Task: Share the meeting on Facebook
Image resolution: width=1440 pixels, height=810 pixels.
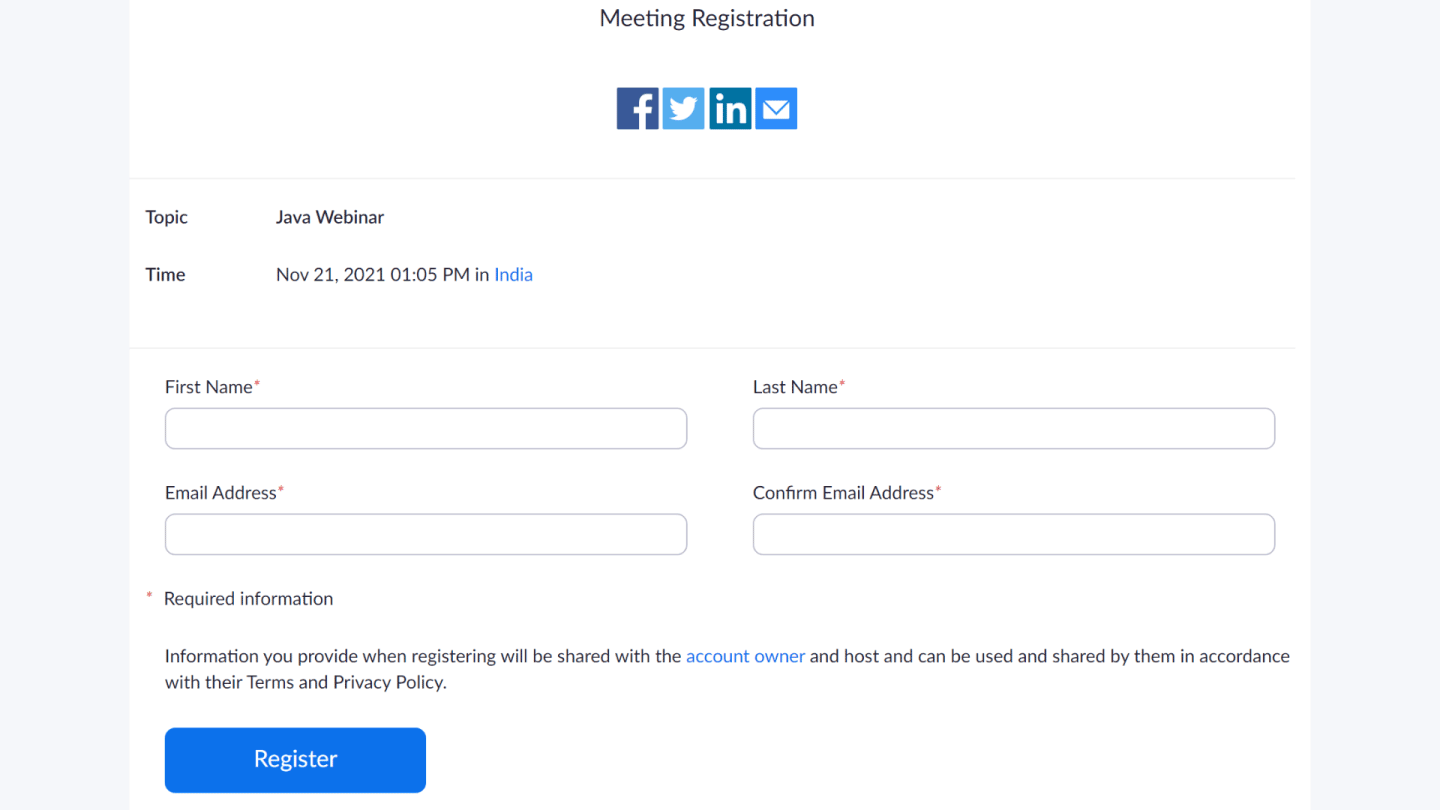Action: pyautogui.click(x=637, y=108)
